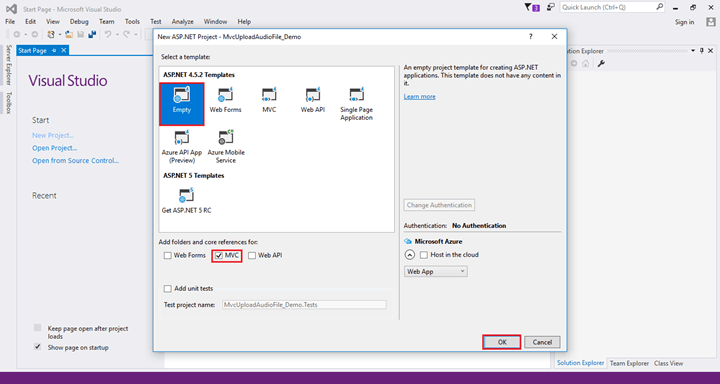The width and height of the screenshot is (720, 384).
Task: Expand the Undo history dropdown arrow
Action: pos(117,34)
